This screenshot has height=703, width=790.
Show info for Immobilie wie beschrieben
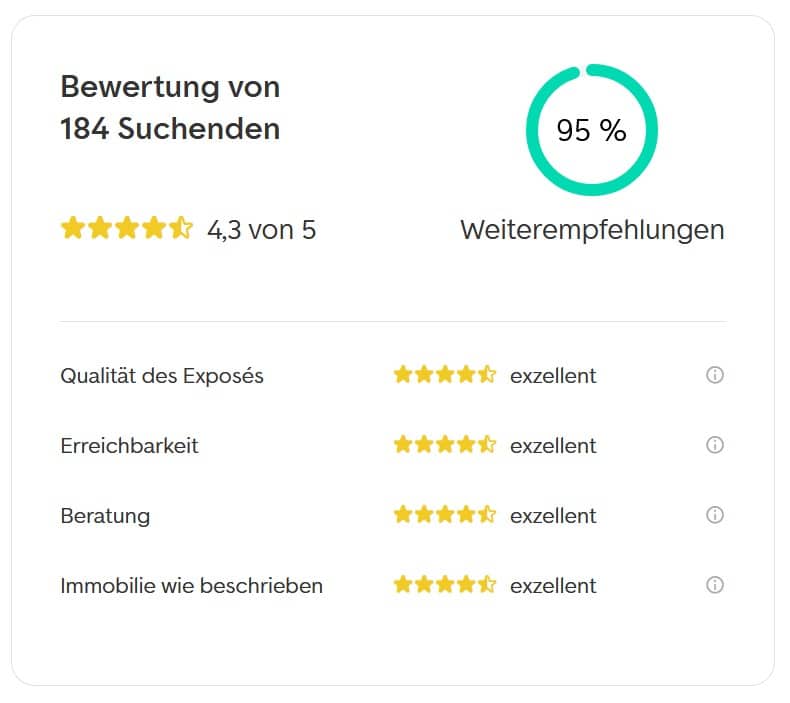714,585
